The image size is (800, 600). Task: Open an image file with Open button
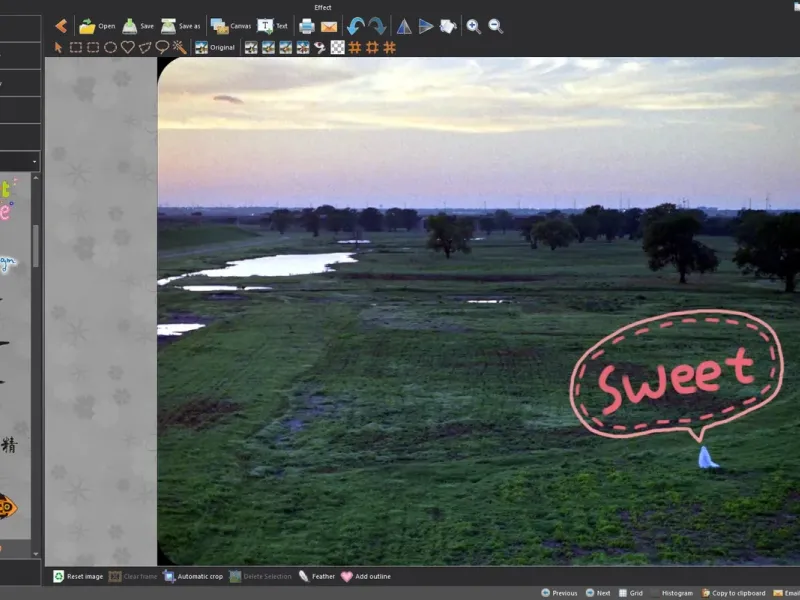click(x=97, y=26)
